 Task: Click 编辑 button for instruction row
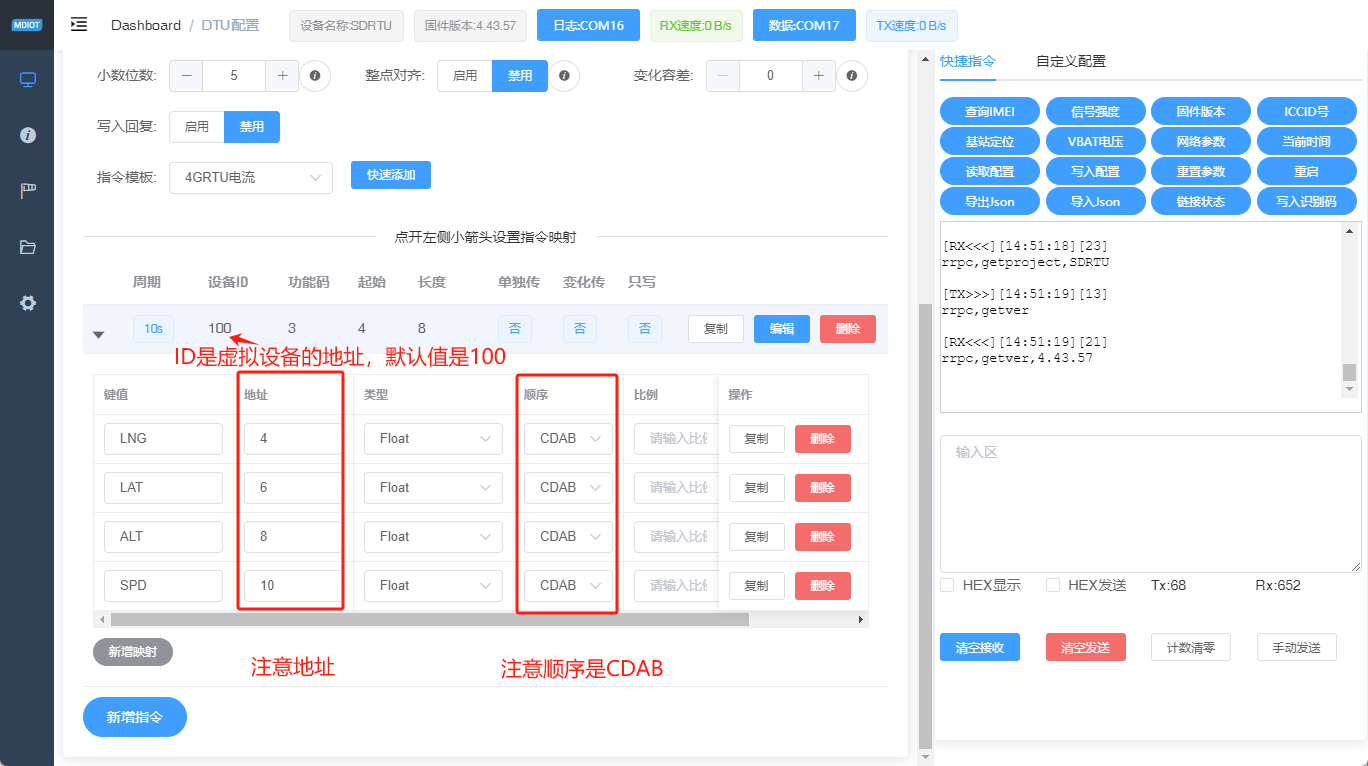point(782,329)
